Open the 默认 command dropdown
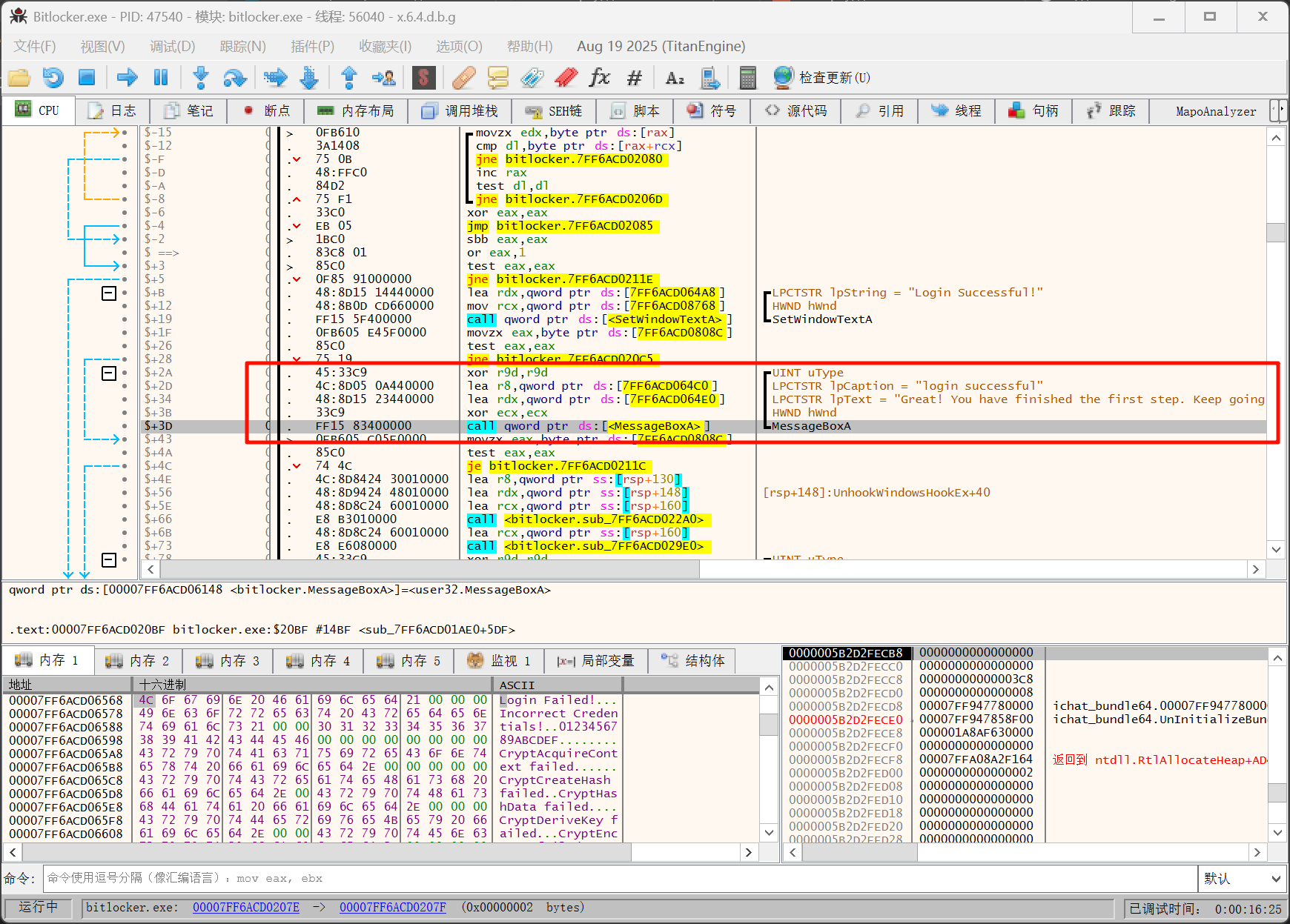1290x924 pixels. 1242,879
